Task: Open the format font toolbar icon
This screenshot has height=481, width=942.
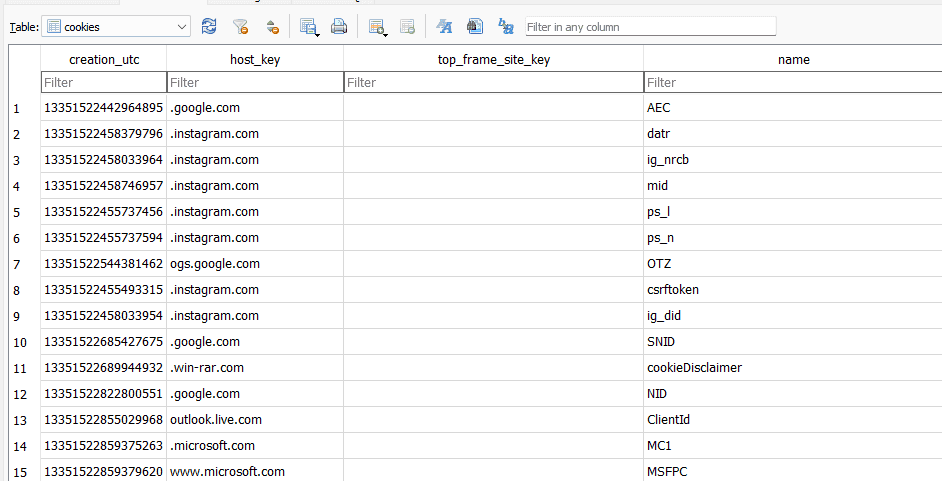Action: [444, 26]
